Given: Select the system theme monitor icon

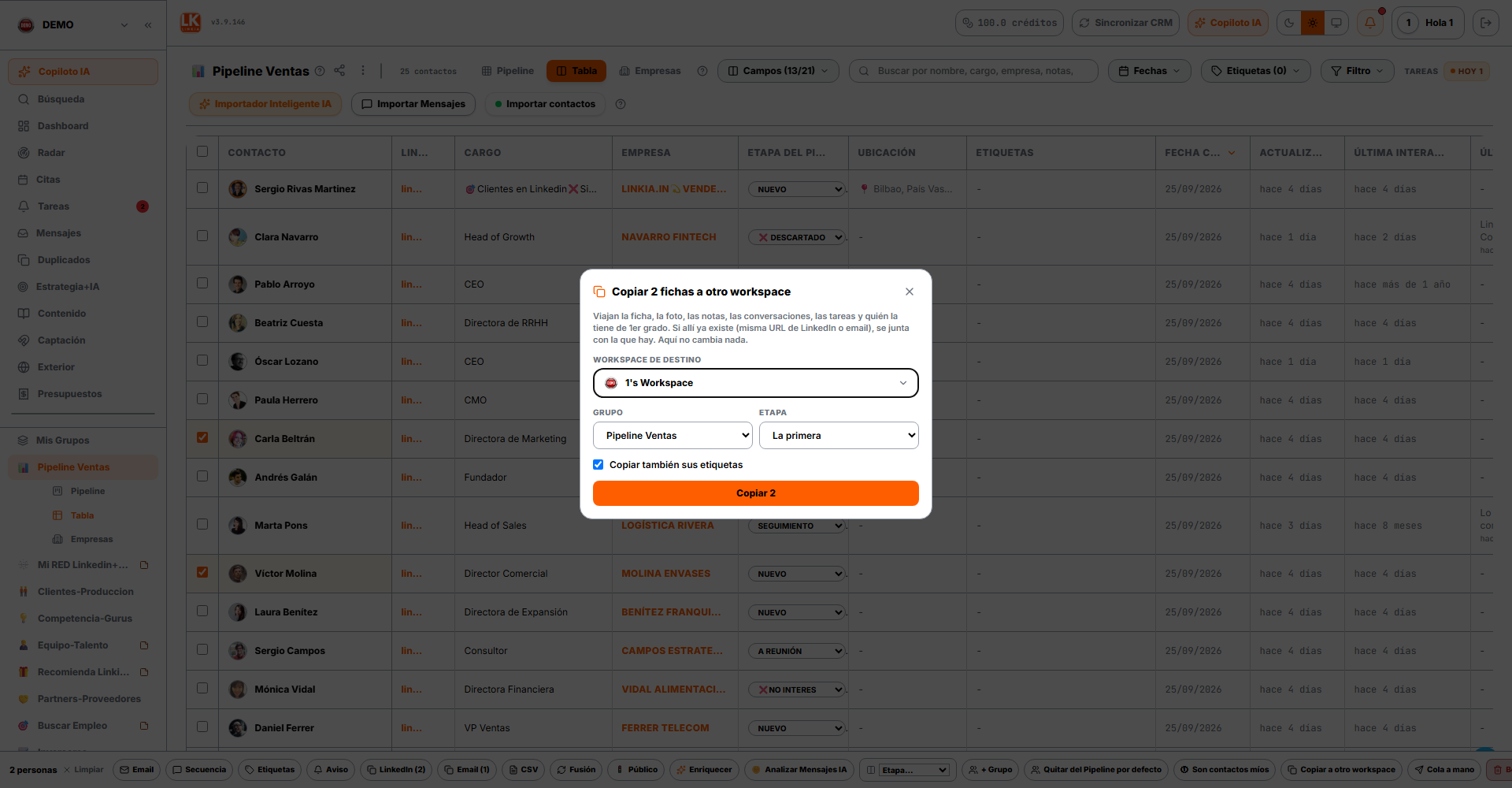Looking at the screenshot, I should [1336, 23].
